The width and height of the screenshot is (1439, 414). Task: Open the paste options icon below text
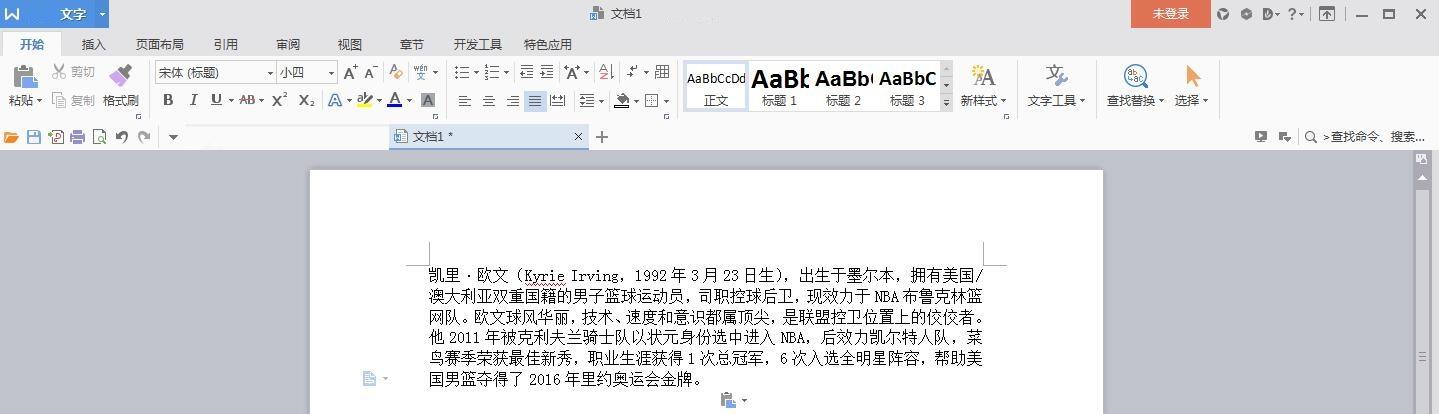(x=729, y=400)
